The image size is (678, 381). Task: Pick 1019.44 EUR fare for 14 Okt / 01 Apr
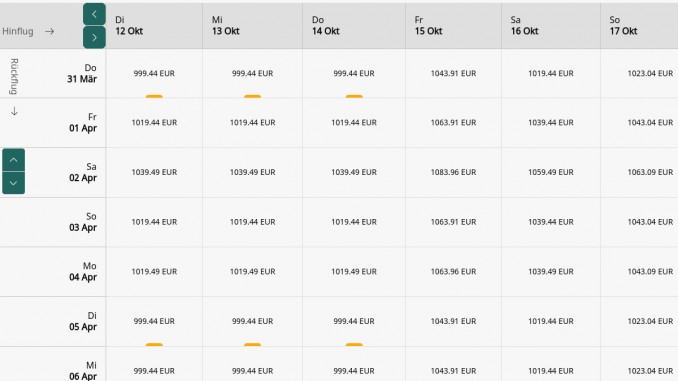tap(354, 123)
